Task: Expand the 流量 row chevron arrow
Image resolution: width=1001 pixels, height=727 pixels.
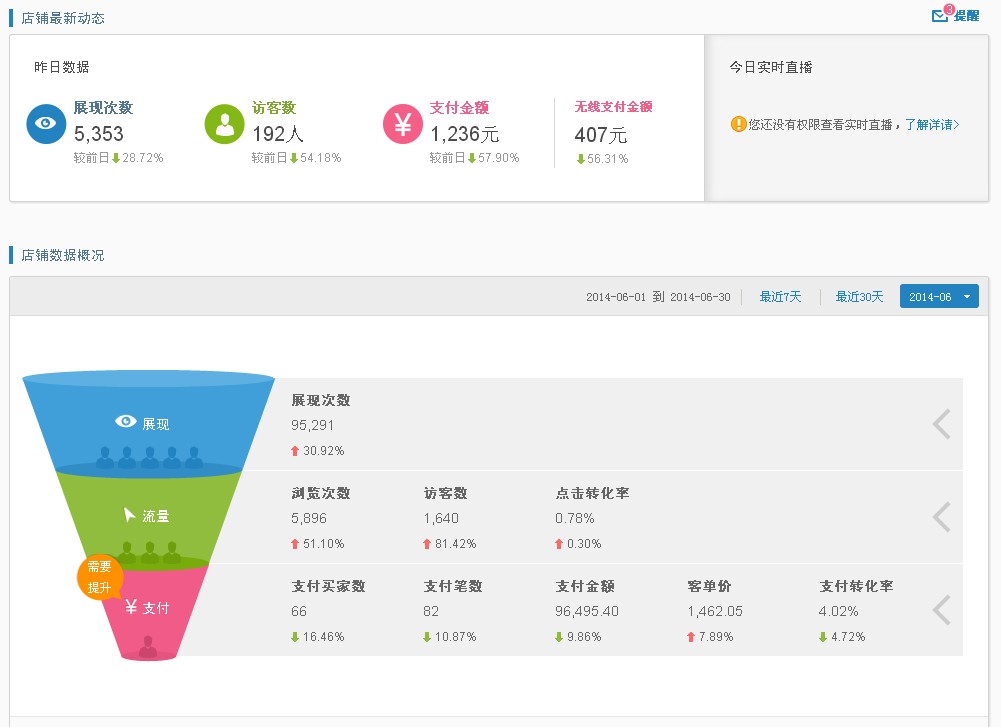Action: [x=942, y=517]
